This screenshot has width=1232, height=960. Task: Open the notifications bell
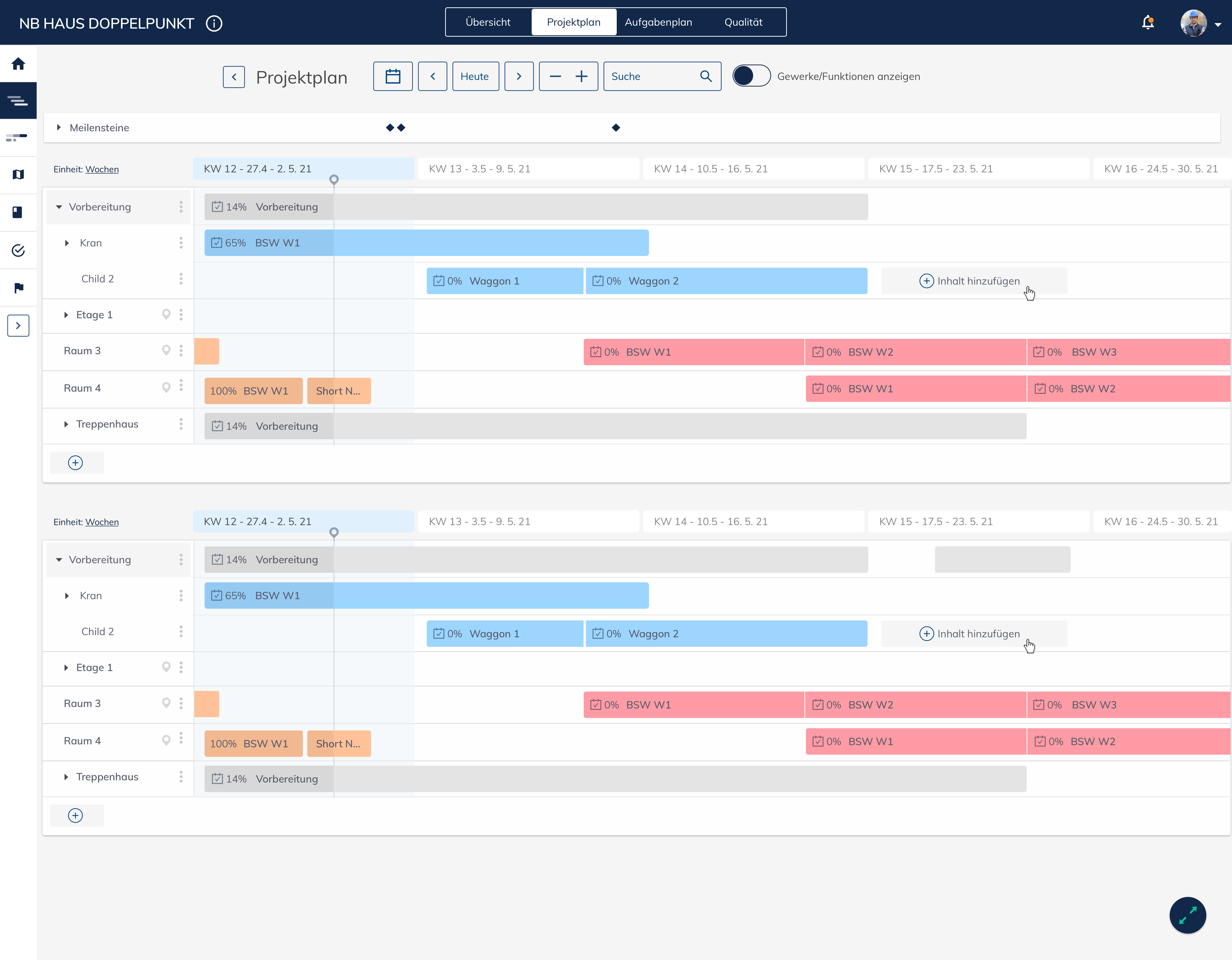pos(1148,22)
